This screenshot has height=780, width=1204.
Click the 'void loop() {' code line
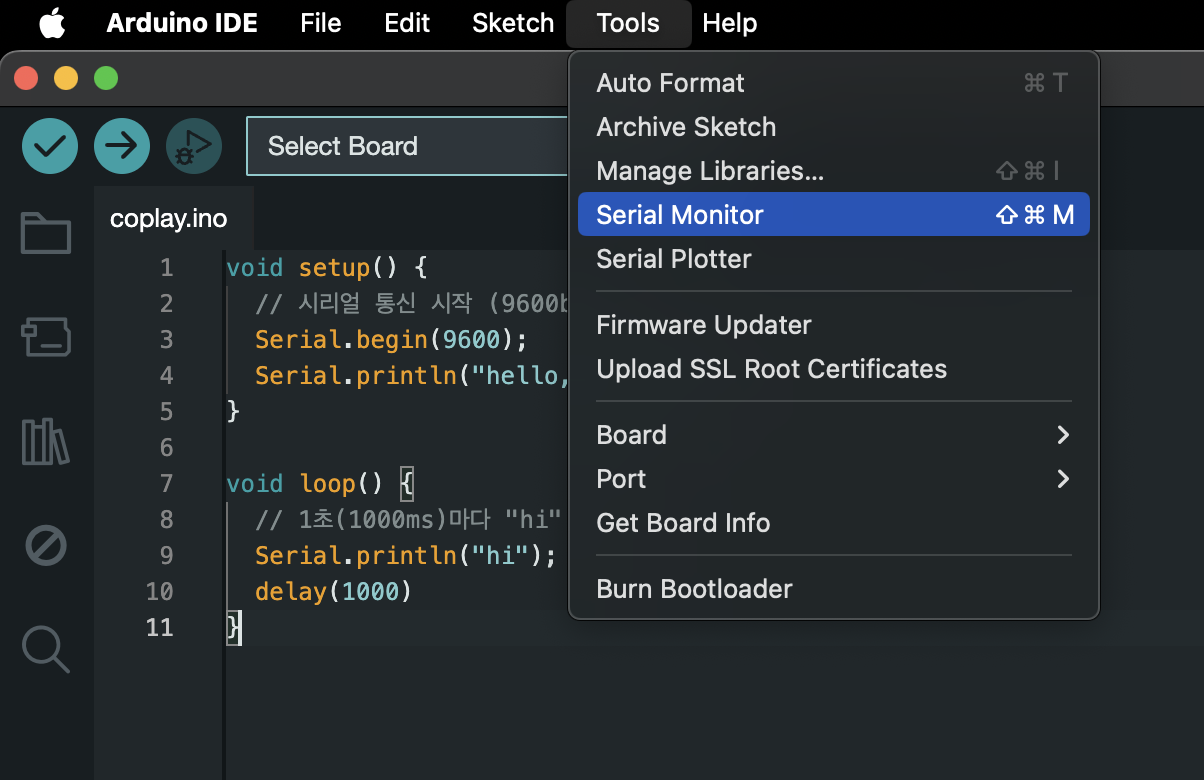pos(320,484)
